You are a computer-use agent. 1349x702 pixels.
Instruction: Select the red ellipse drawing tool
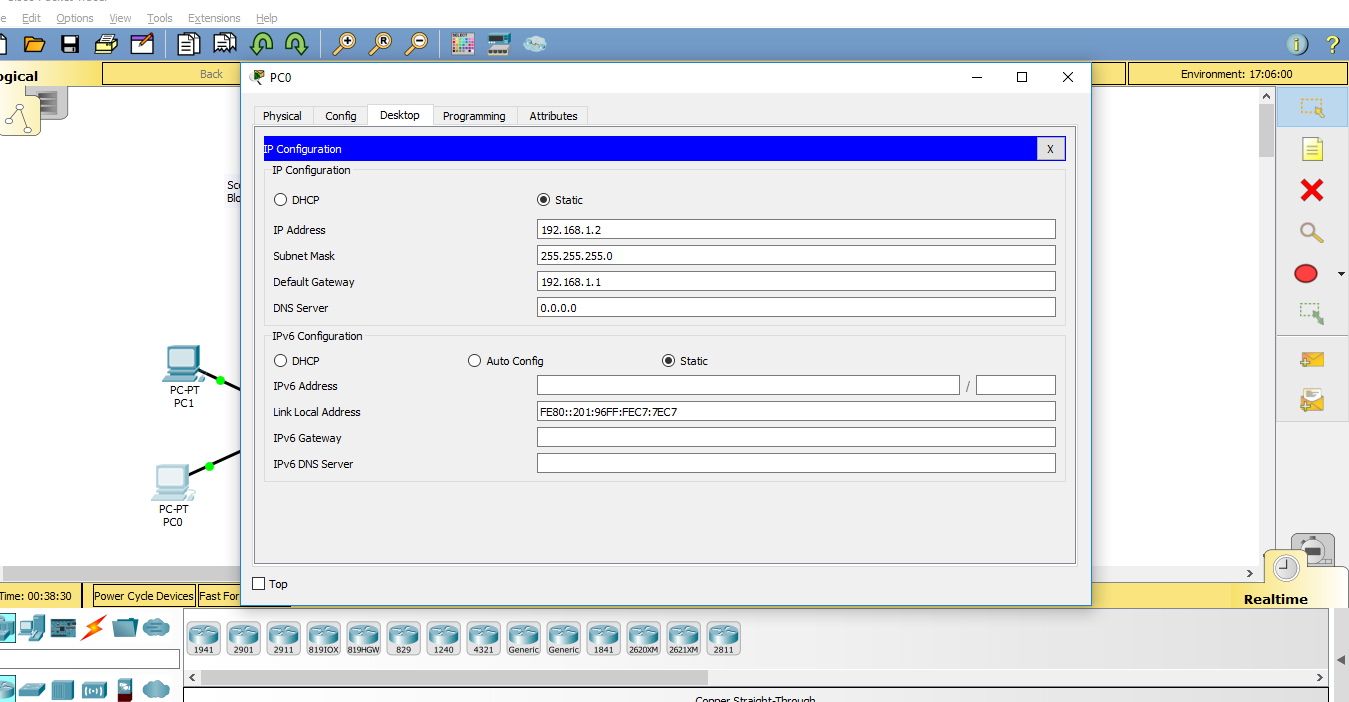click(x=1306, y=273)
